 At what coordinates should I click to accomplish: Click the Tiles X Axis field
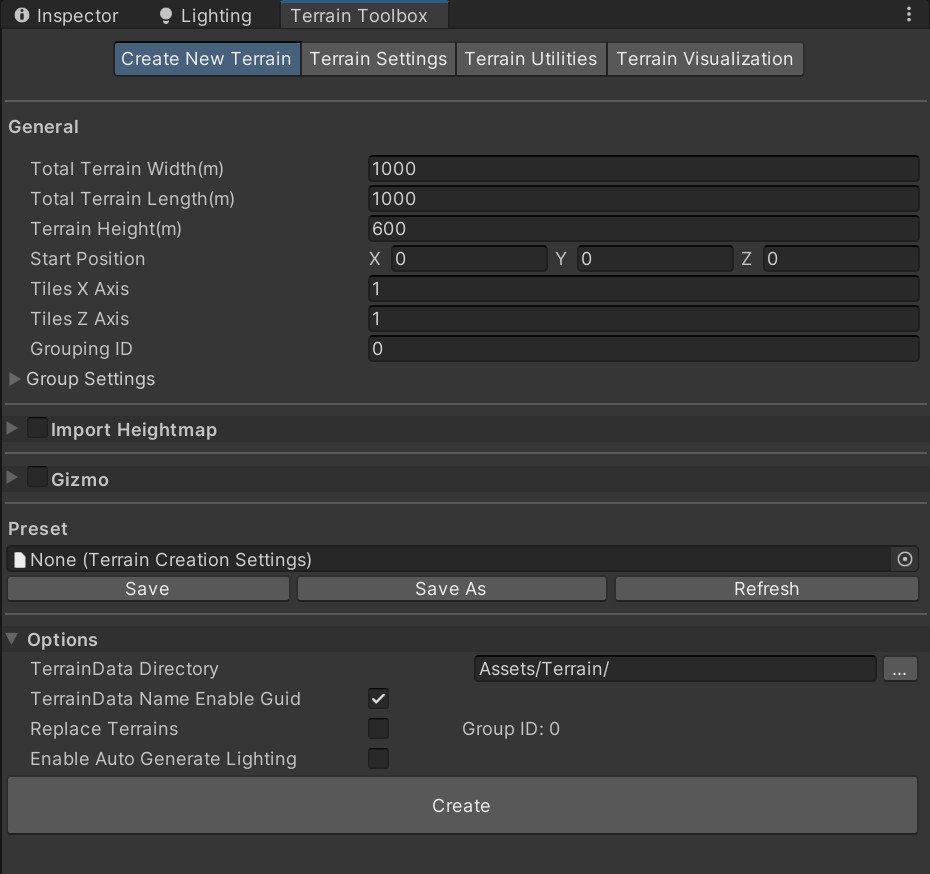pyautogui.click(x=644, y=289)
